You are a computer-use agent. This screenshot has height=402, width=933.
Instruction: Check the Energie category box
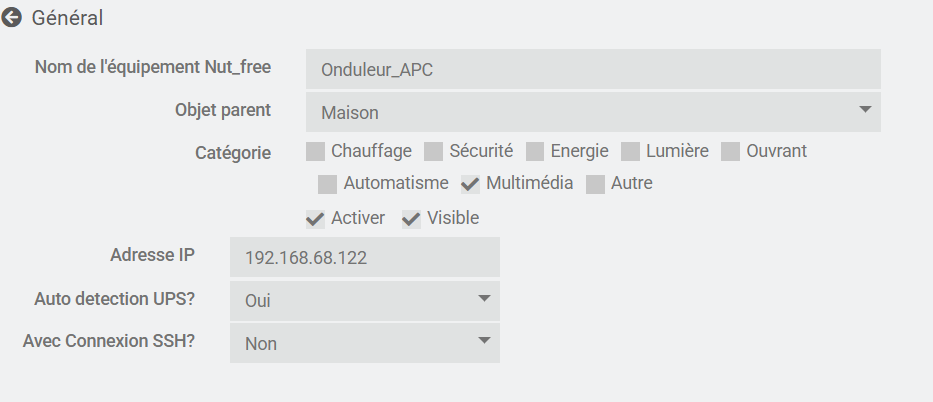click(x=535, y=152)
